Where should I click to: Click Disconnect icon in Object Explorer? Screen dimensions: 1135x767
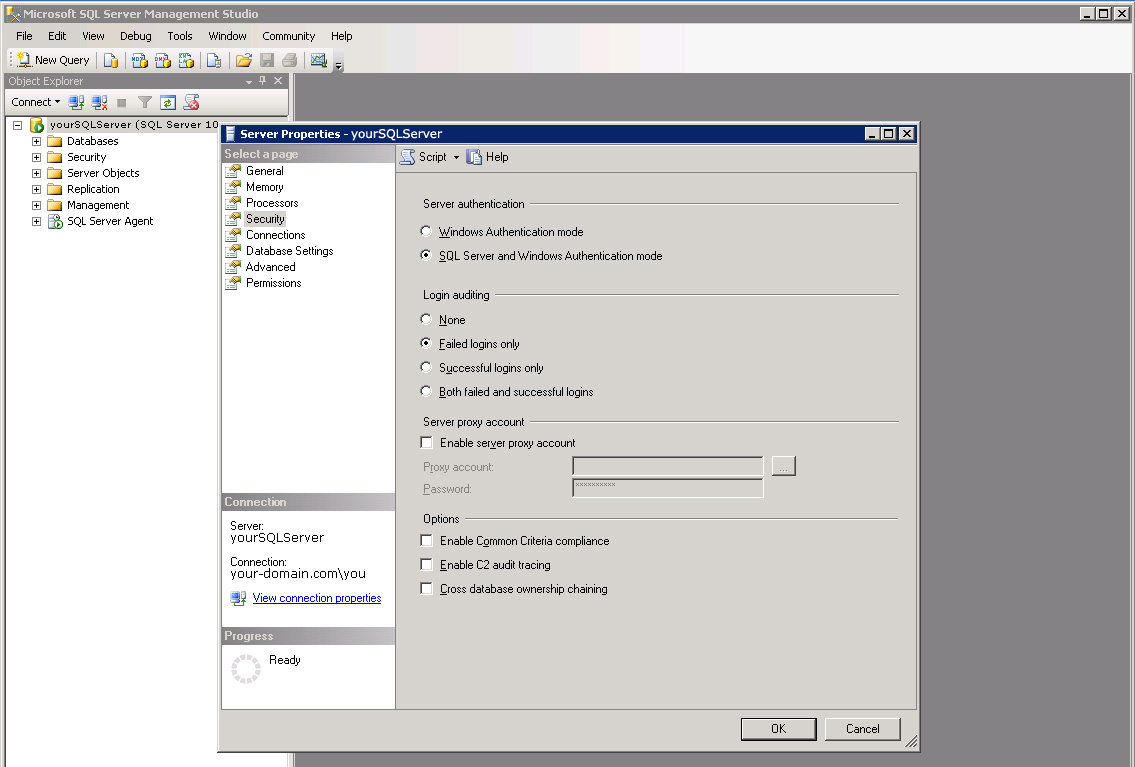point(100,103)
